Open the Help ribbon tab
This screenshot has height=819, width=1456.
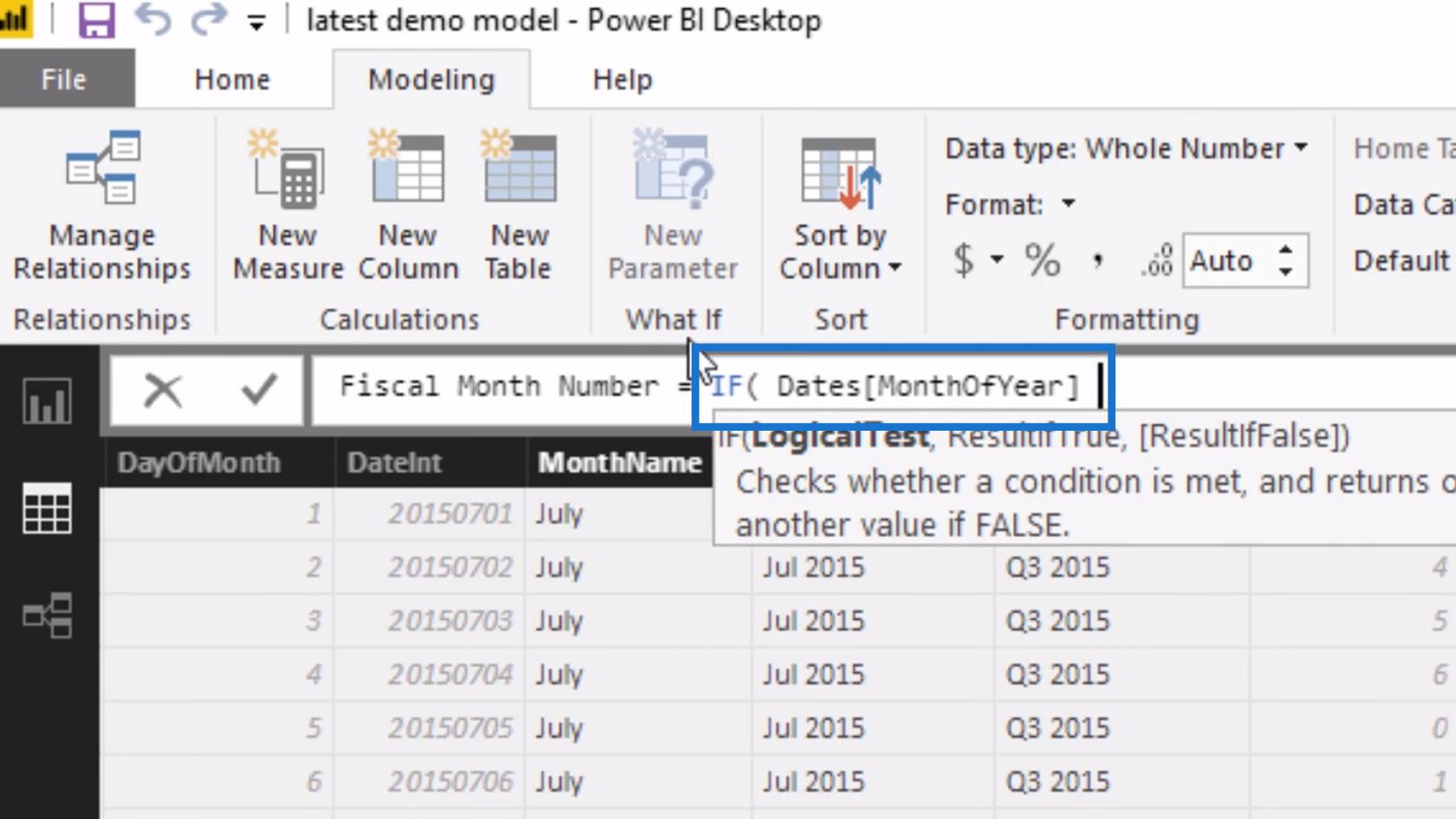(x=622, y=80)
